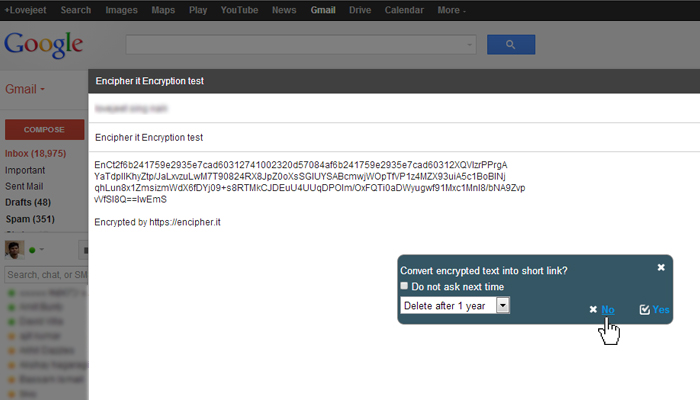Image resolution: width=700 pixels, height=400 pixels.
Task: Click the Search, chat, or SMS field
Action: (x=46, y=275)
